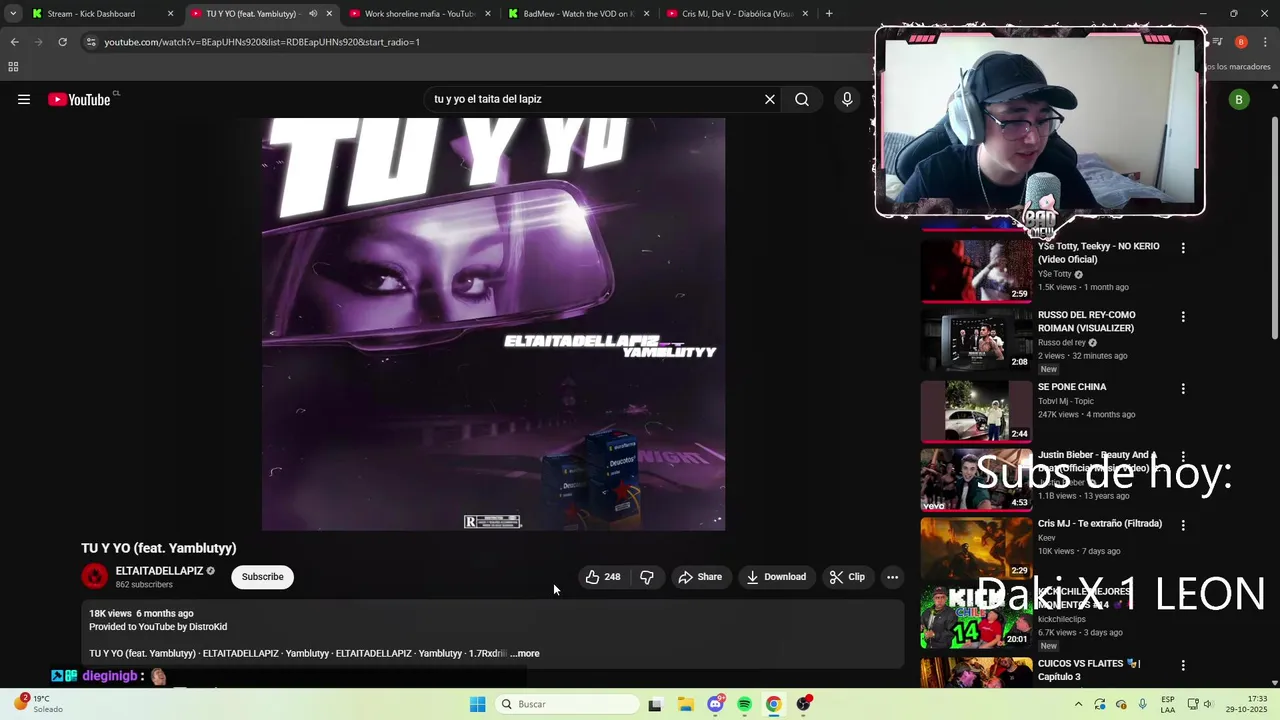
Task: Mute the tab audio speaker icon
Action: 313,14
